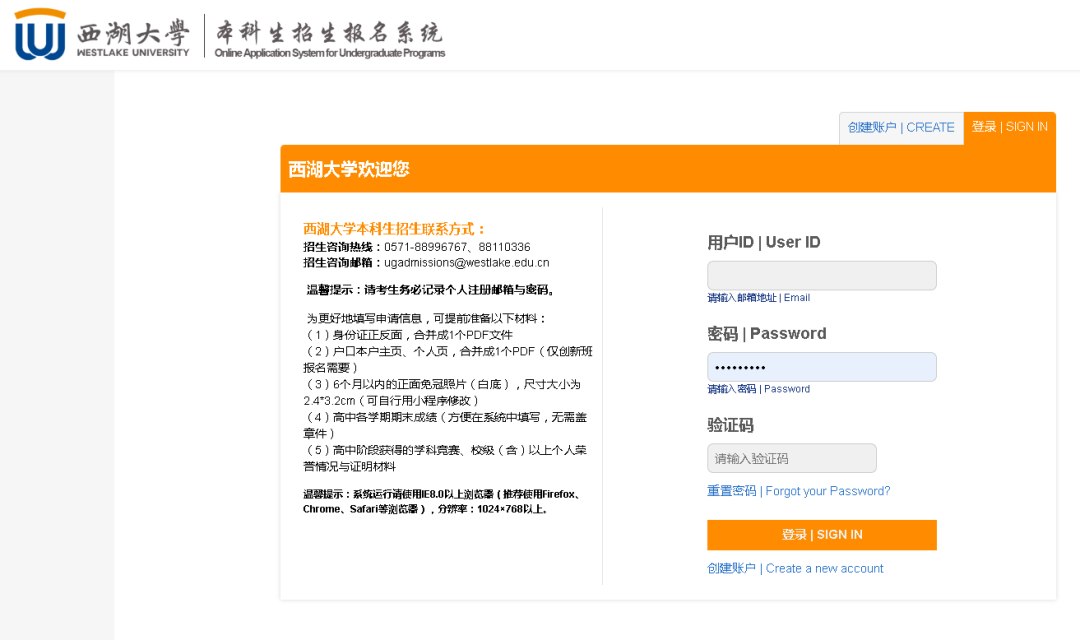Select the hotline number 0571-88996767
Screen dimensions: 1080x640
coord(426,247)
